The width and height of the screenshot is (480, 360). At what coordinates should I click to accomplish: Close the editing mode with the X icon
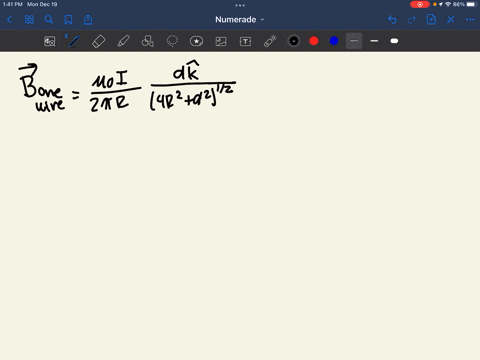(451, 20)
